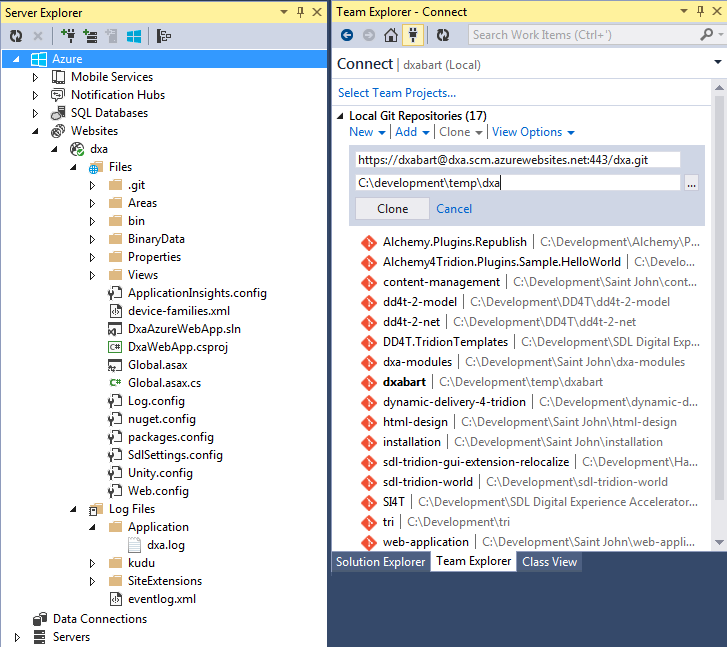Collapse the Local Git Repositories section
727x647 pixels.
pyautogui.click(x=341, y=116)
